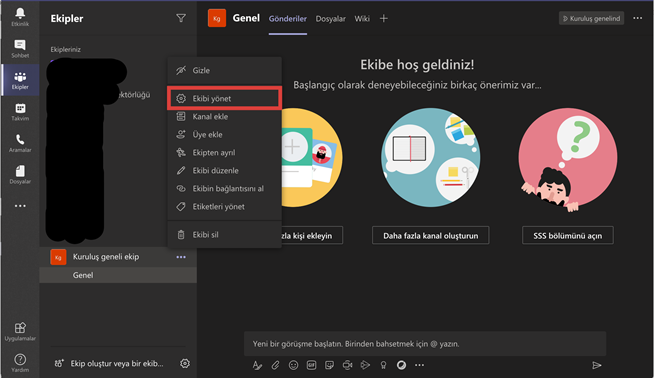
Task: Choose Ekibin bağlantısını al menu entry
Action: [224, 188]
